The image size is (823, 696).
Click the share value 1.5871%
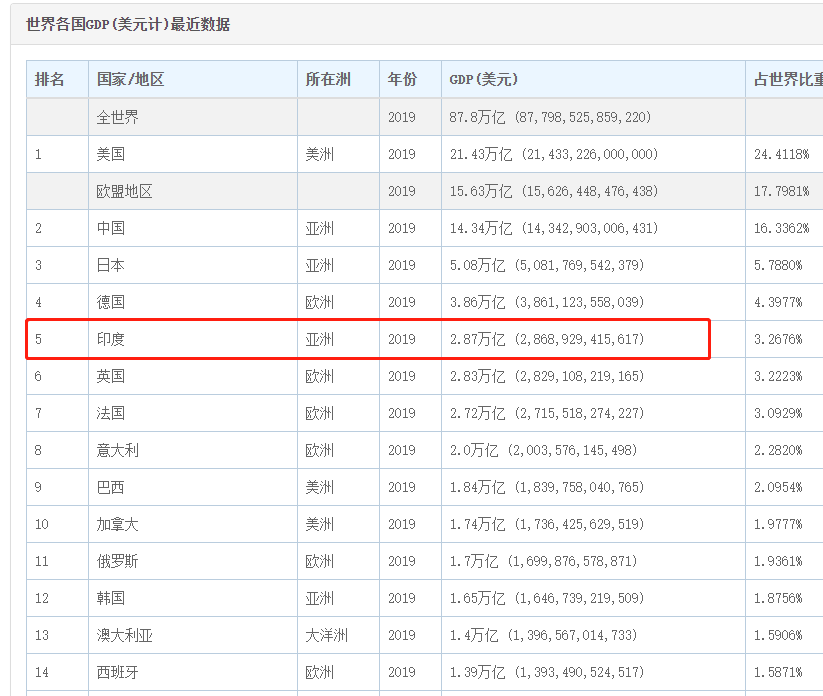click(778, 672)
